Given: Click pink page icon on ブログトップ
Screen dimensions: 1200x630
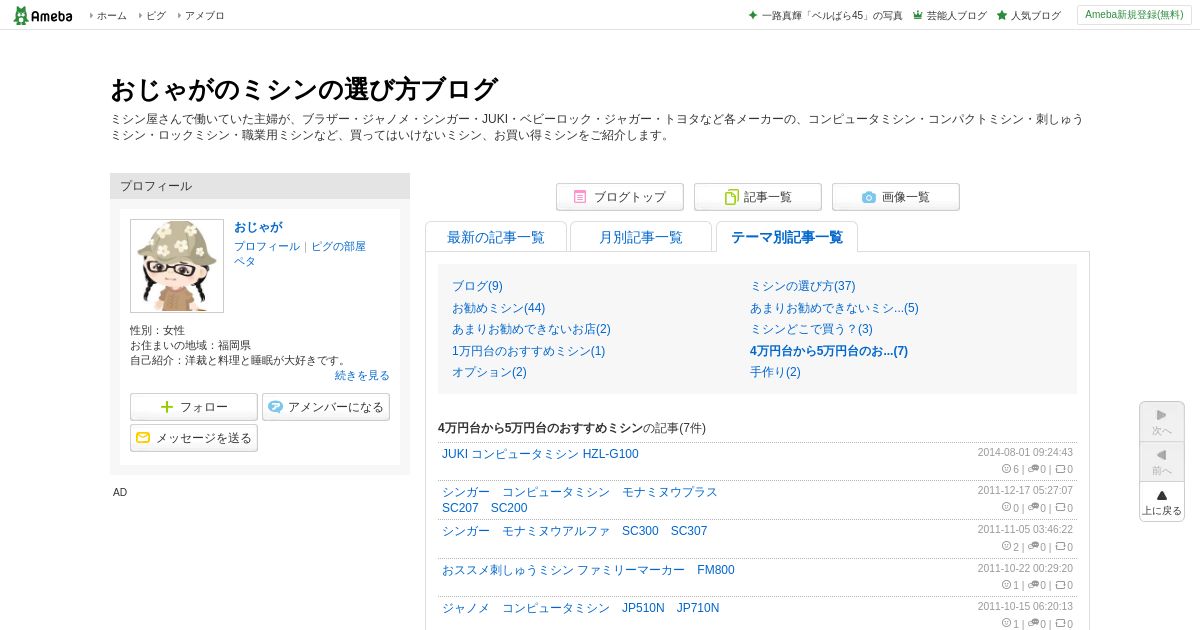Looking at the screenshot, I should pos(580,197).
